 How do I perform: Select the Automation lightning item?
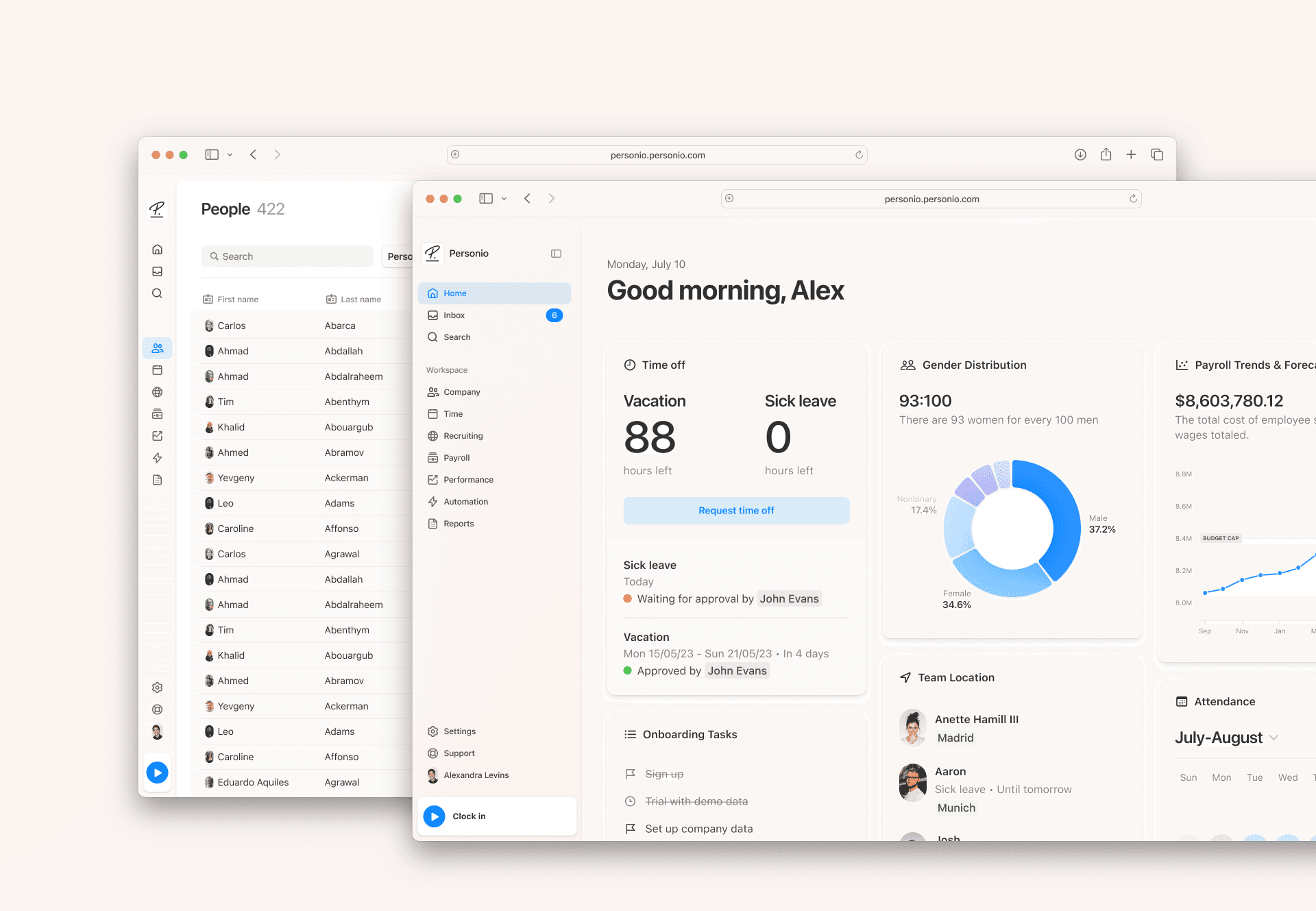click(465, 502)
